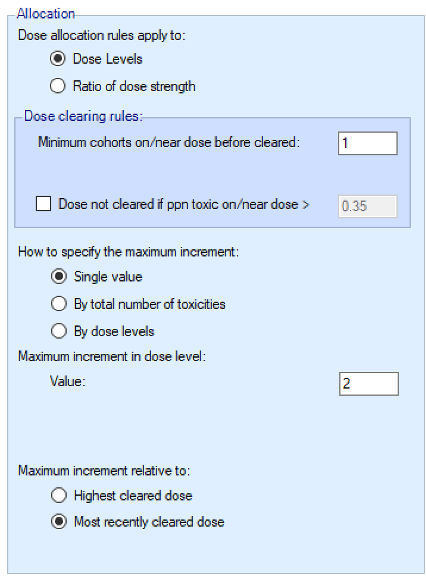
Task: Click the 'Dose allocation rules apply to:' label
Action: click(102, 35)
